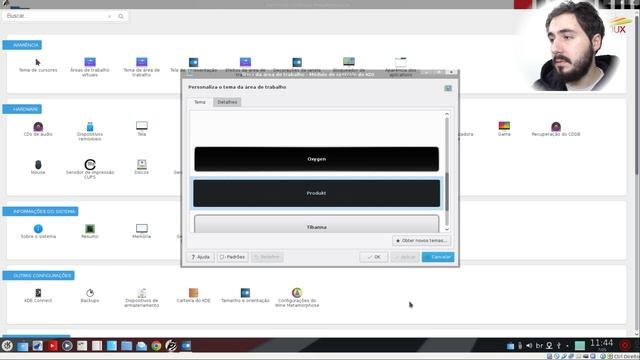The height and width of the screenshot is (360, 640).
Task: Open Tema da área de trabalho item
Action: pos(142,67)
